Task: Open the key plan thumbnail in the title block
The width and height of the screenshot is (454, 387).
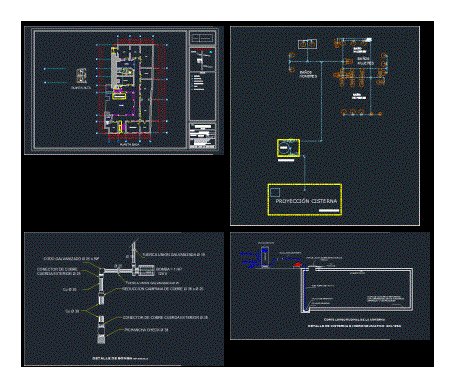Action: (202, 59)
